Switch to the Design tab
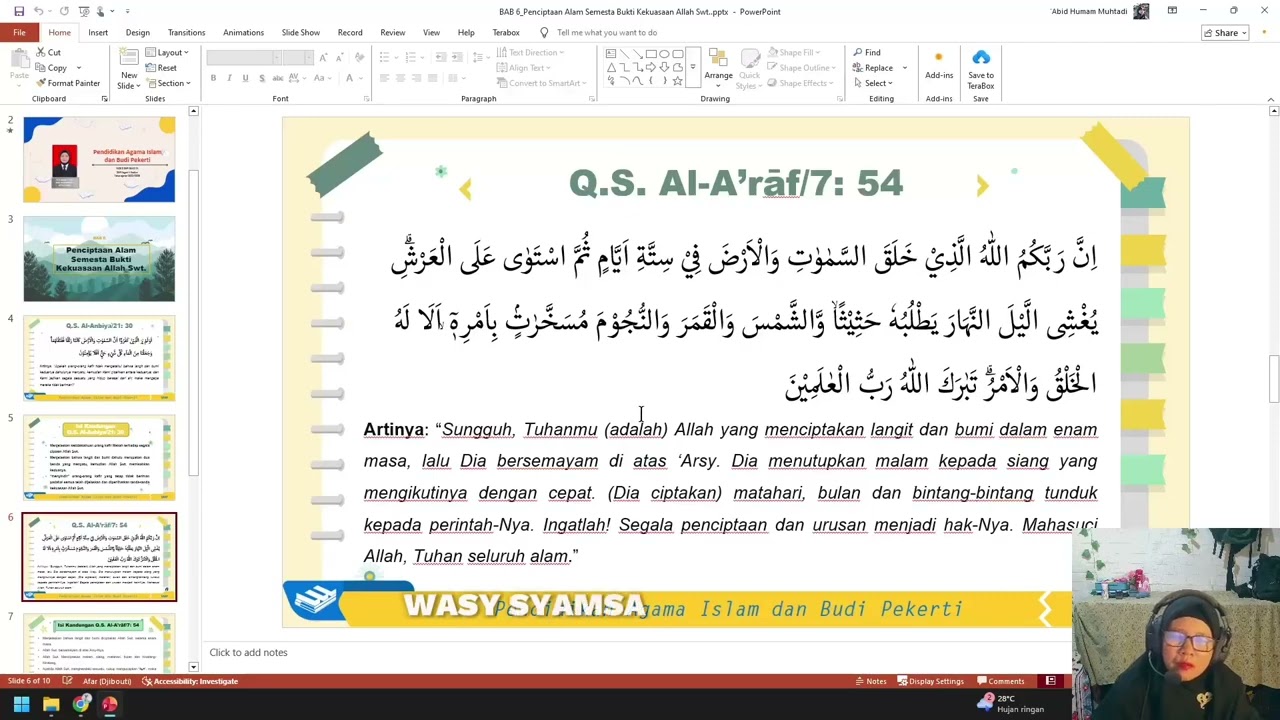 coord(137,32)
